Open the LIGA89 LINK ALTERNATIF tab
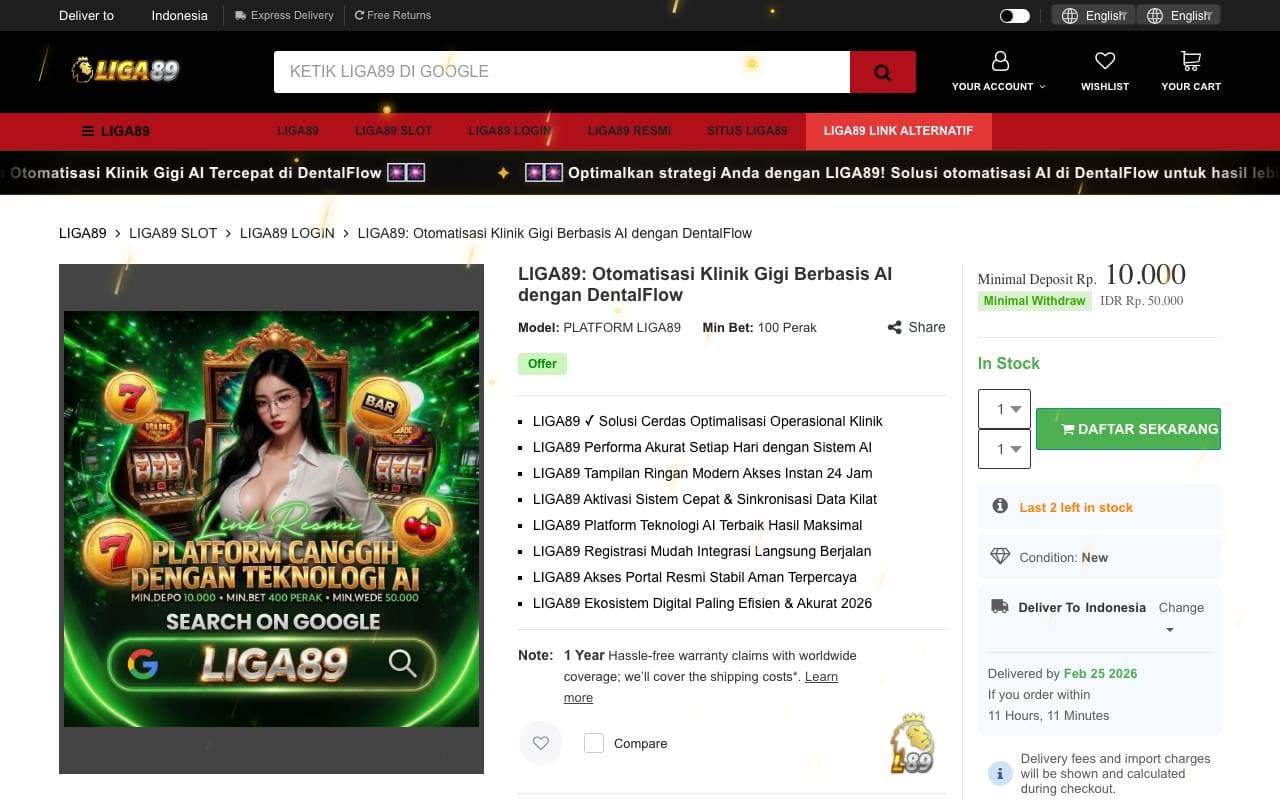 point(898,131)
